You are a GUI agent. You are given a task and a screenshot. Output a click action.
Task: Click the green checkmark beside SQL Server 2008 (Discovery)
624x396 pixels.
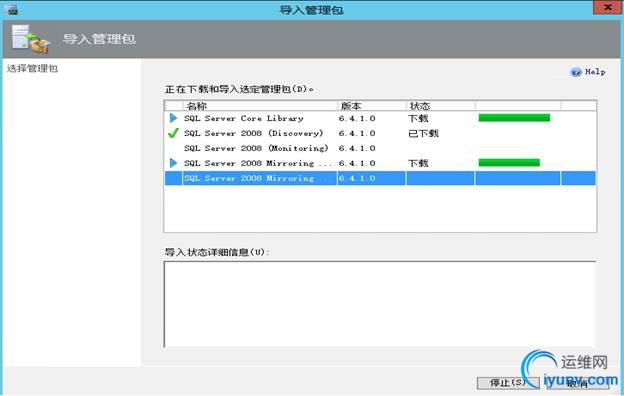[x=173, y=133]
